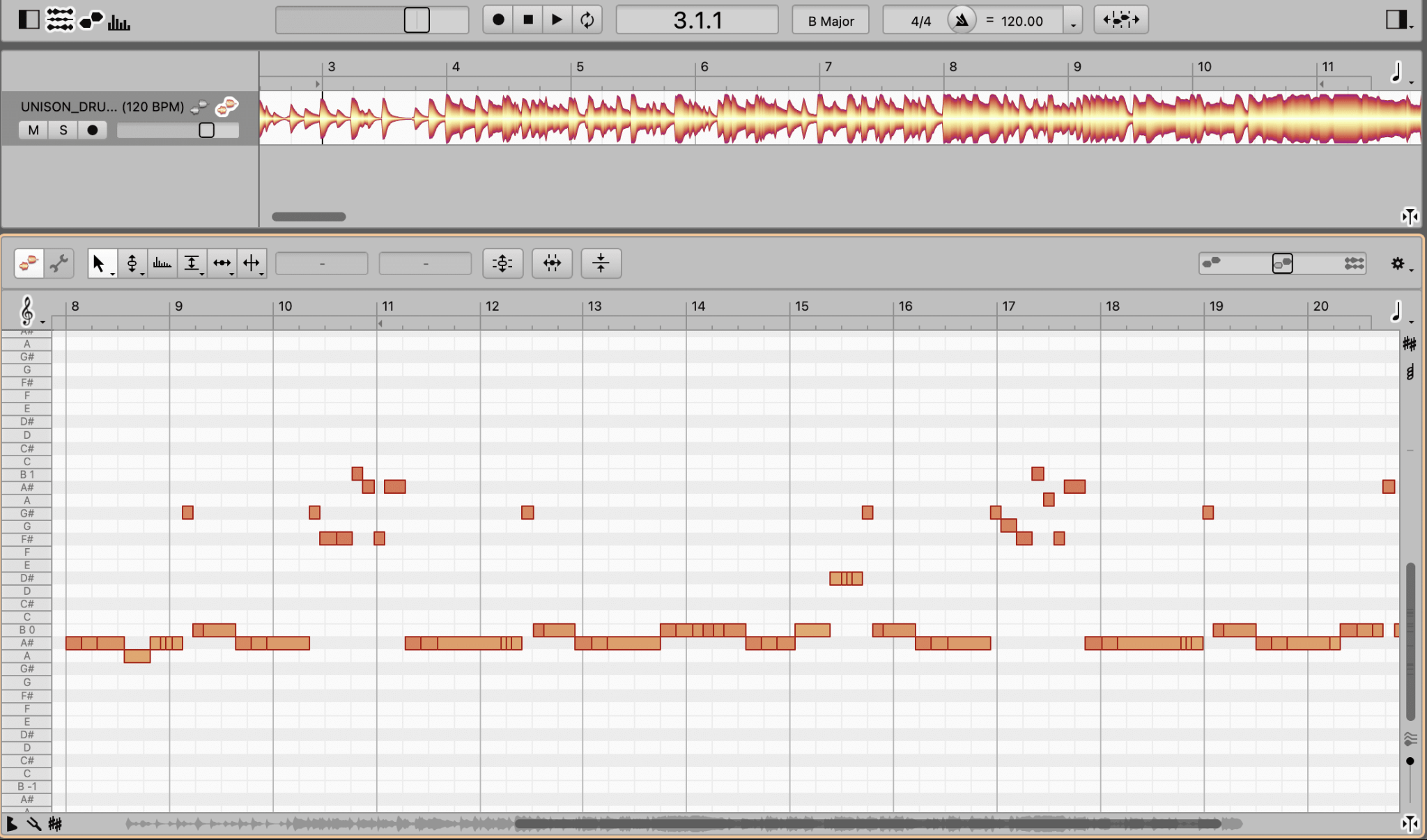
Task: Open the settings gear menu
Action: (1398, 263)
